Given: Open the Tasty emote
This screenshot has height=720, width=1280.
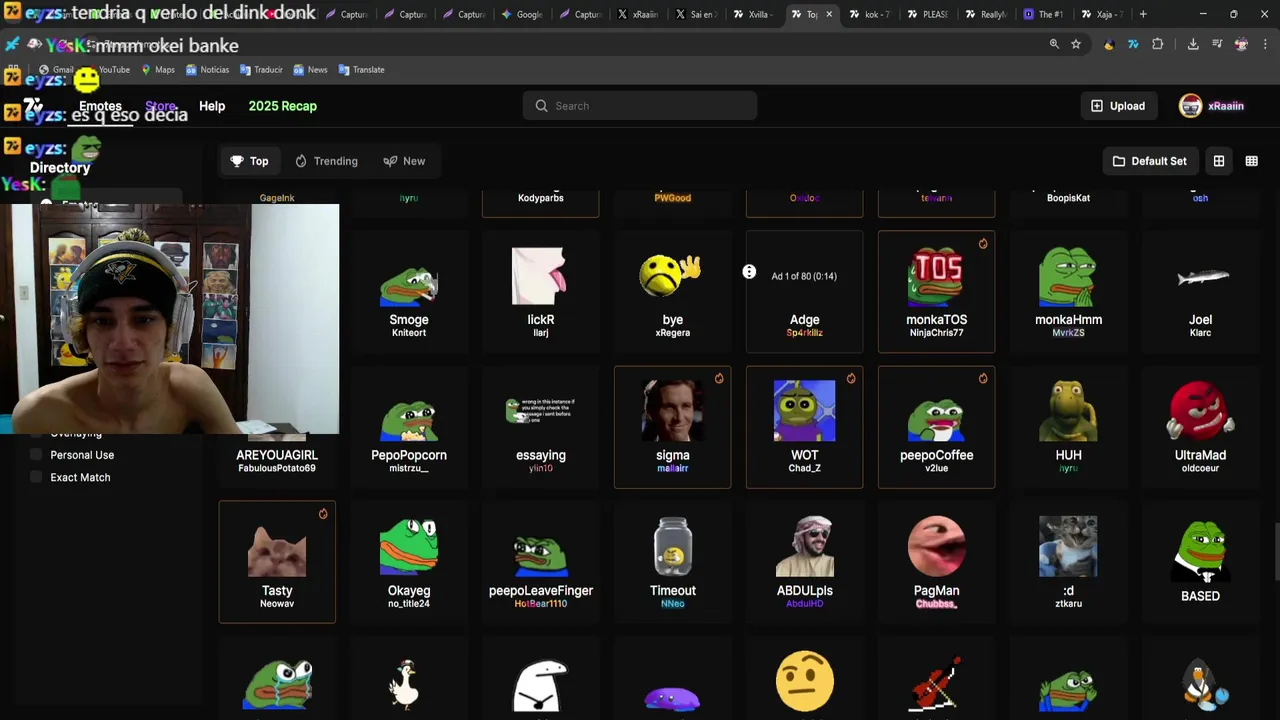Looking at the screenshot, I should pos(277,562).
